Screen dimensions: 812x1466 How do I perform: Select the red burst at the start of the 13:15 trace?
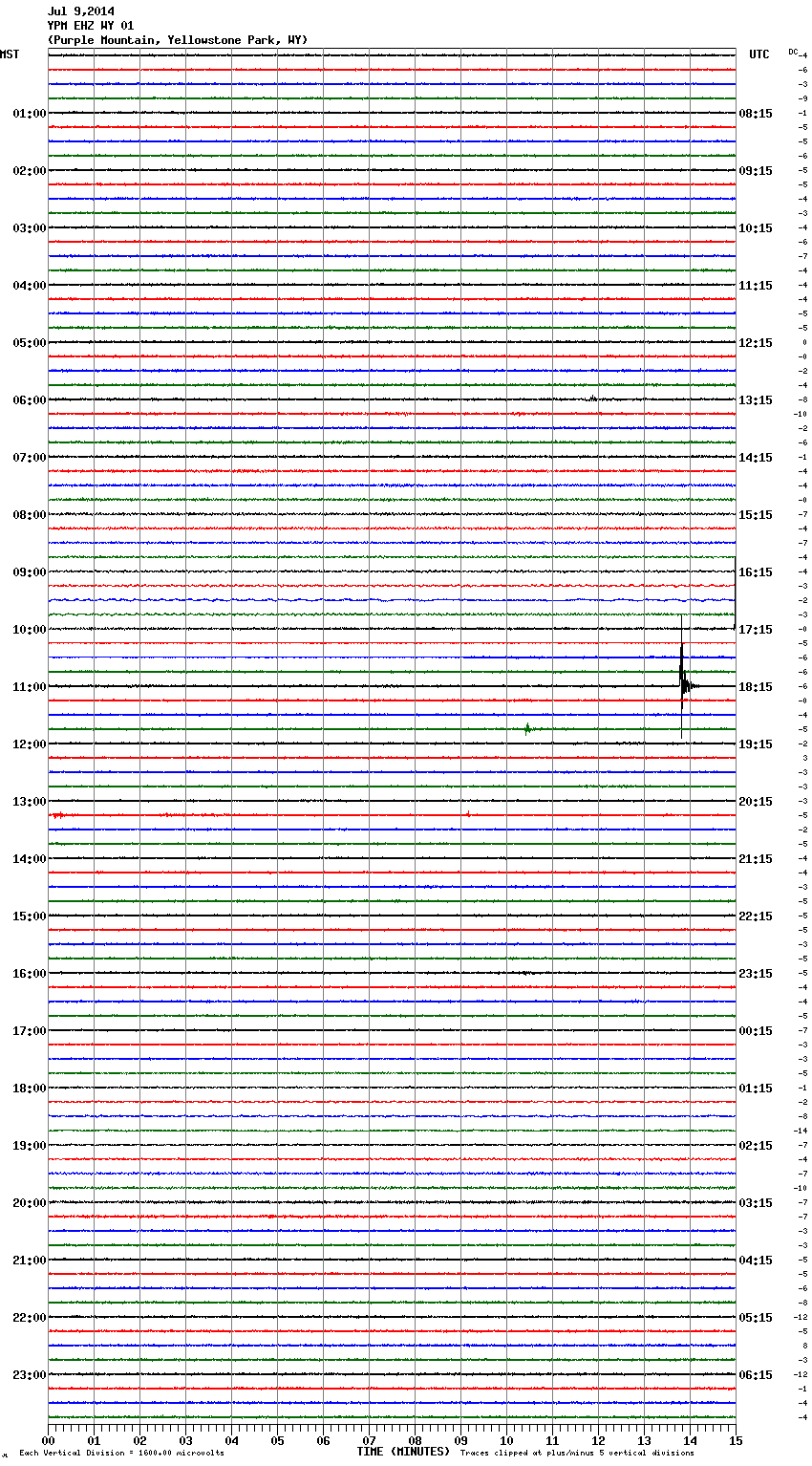[57, 815]
